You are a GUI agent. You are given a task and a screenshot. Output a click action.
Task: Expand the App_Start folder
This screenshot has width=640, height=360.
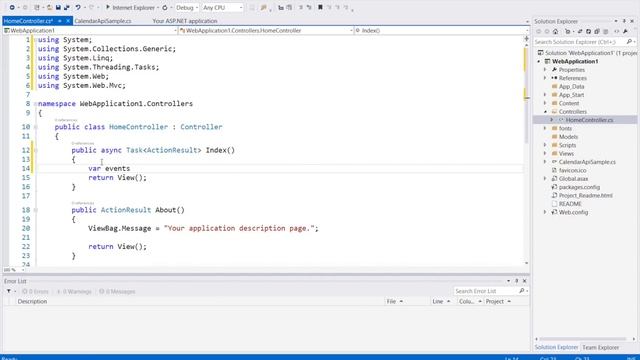[545, 95]
